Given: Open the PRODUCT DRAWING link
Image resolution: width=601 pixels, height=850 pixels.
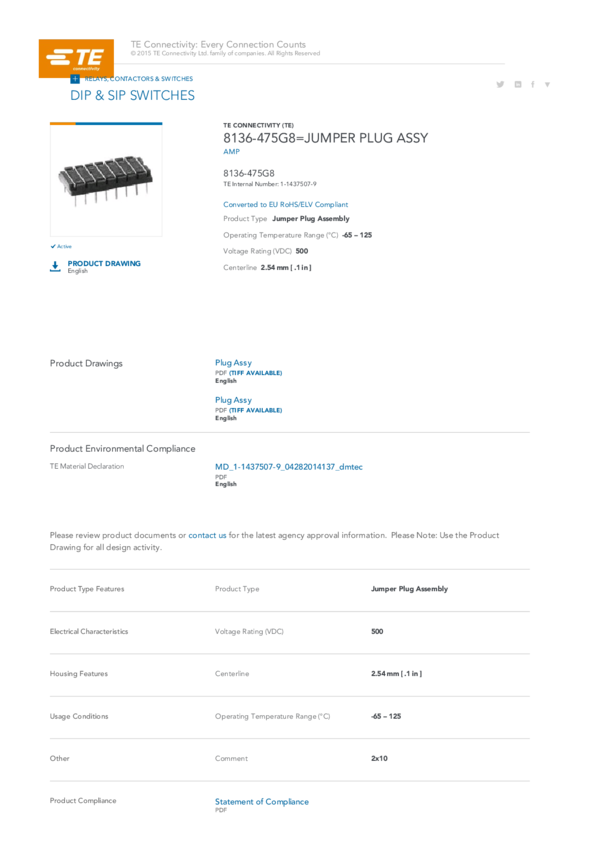Looking at the screenshot, I should click(104, 263).
